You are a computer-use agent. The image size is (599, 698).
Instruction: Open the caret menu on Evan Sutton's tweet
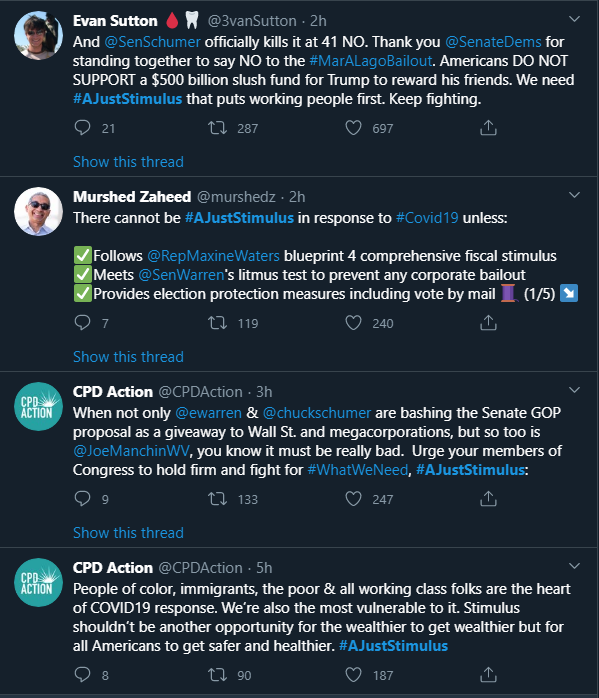(x=575, y=19)
